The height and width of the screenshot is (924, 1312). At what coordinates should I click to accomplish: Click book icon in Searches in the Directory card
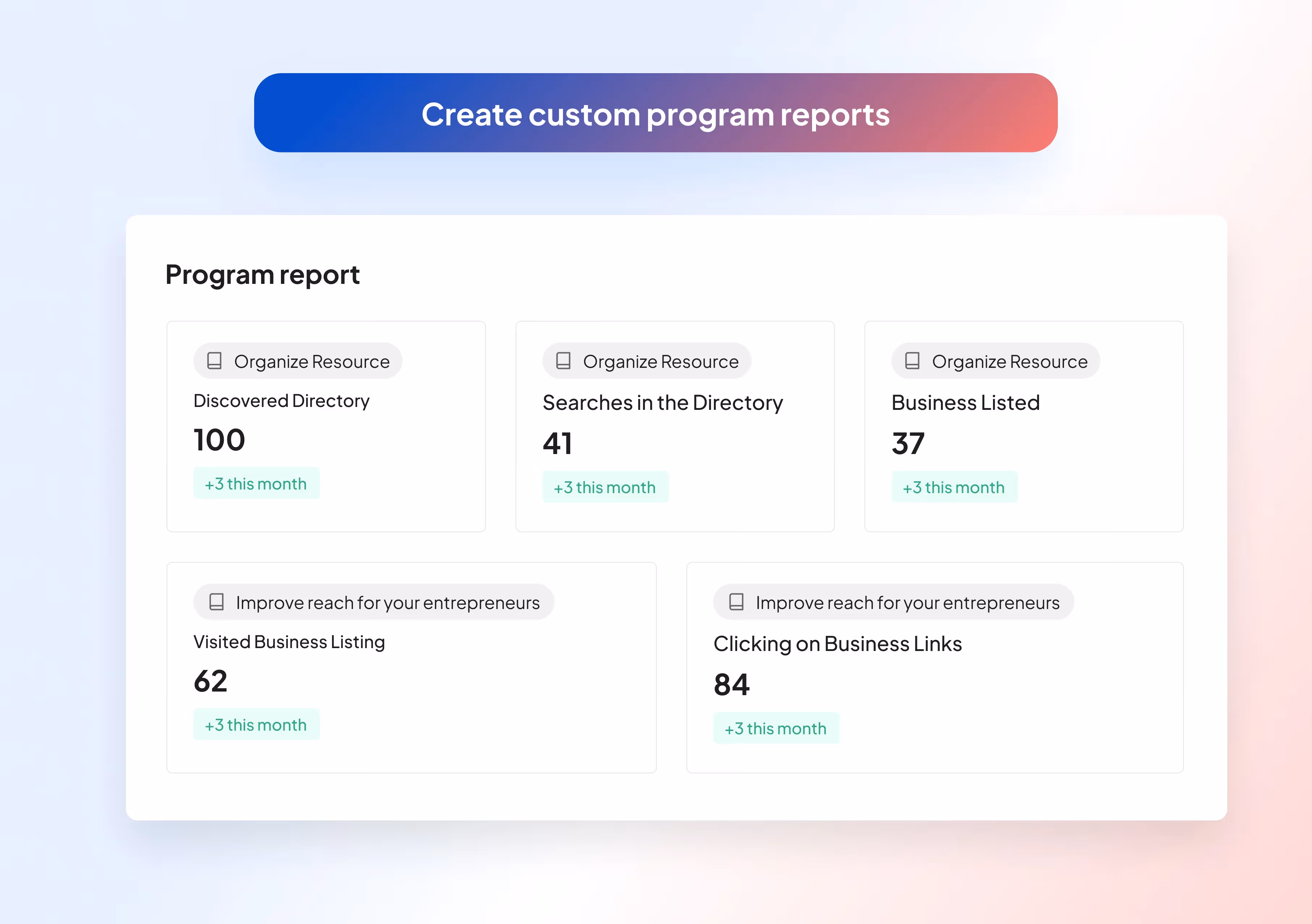pos(563,361)
